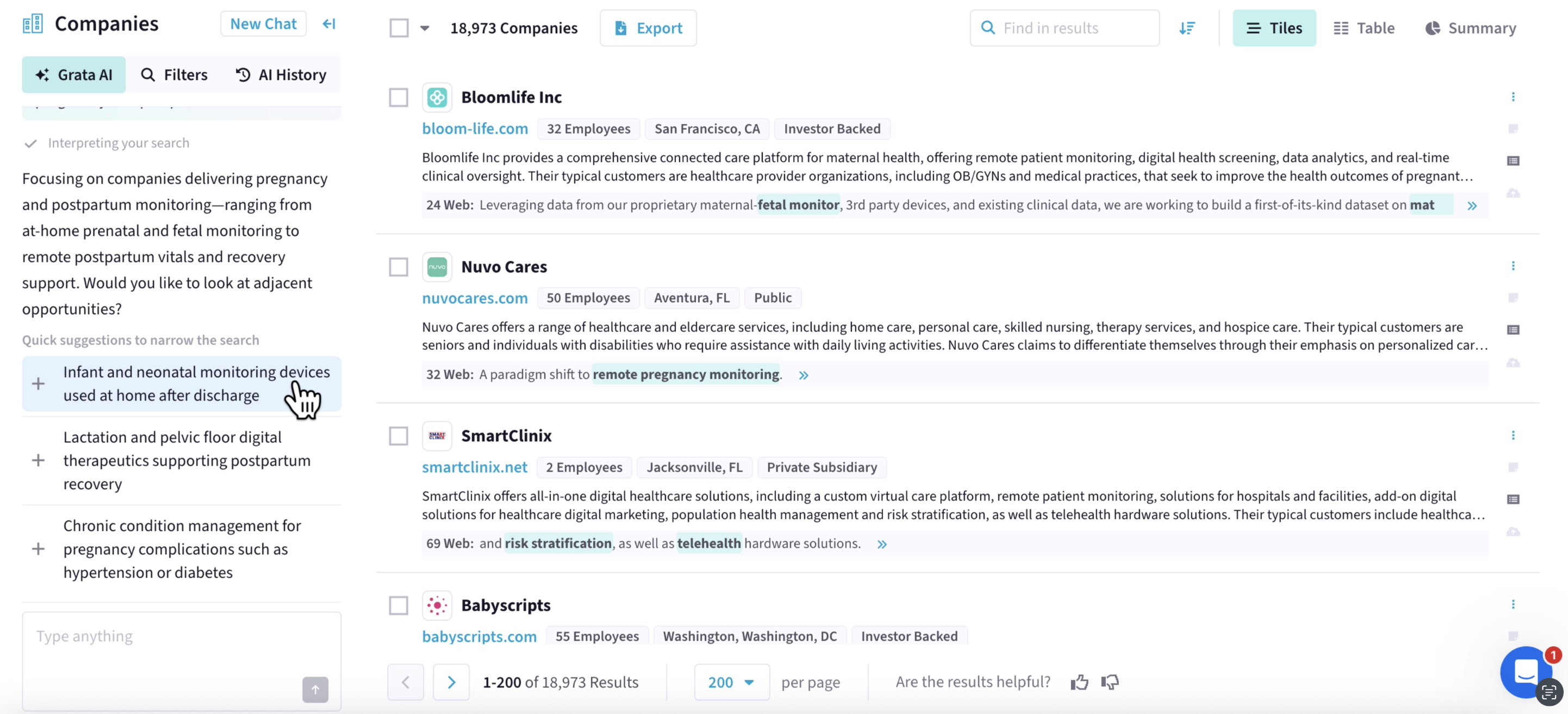This screenshot has height=714, width=1568.
Task: Select the Nuvo Cares checkbox
Action: pyautogui.click(x=399, y=267)
